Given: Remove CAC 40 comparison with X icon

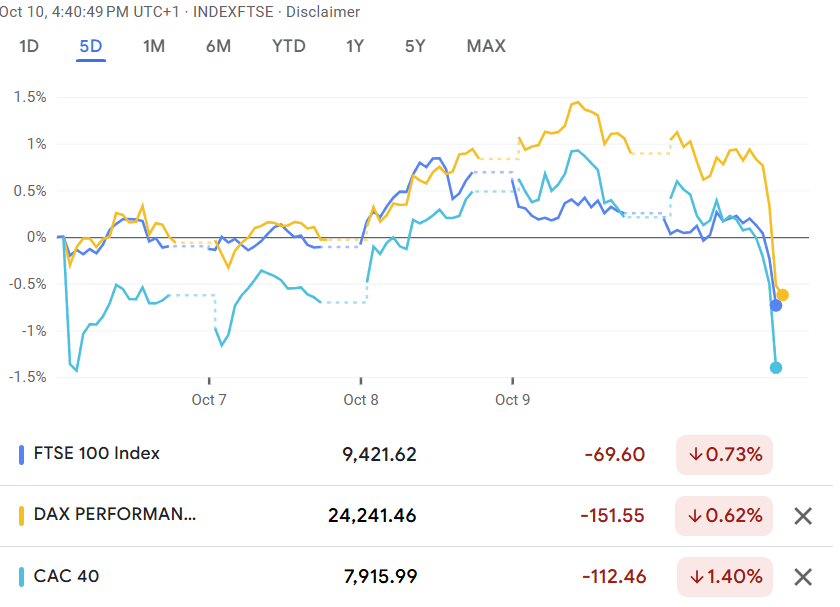Looking at the screenshot, I should [802, 576].
